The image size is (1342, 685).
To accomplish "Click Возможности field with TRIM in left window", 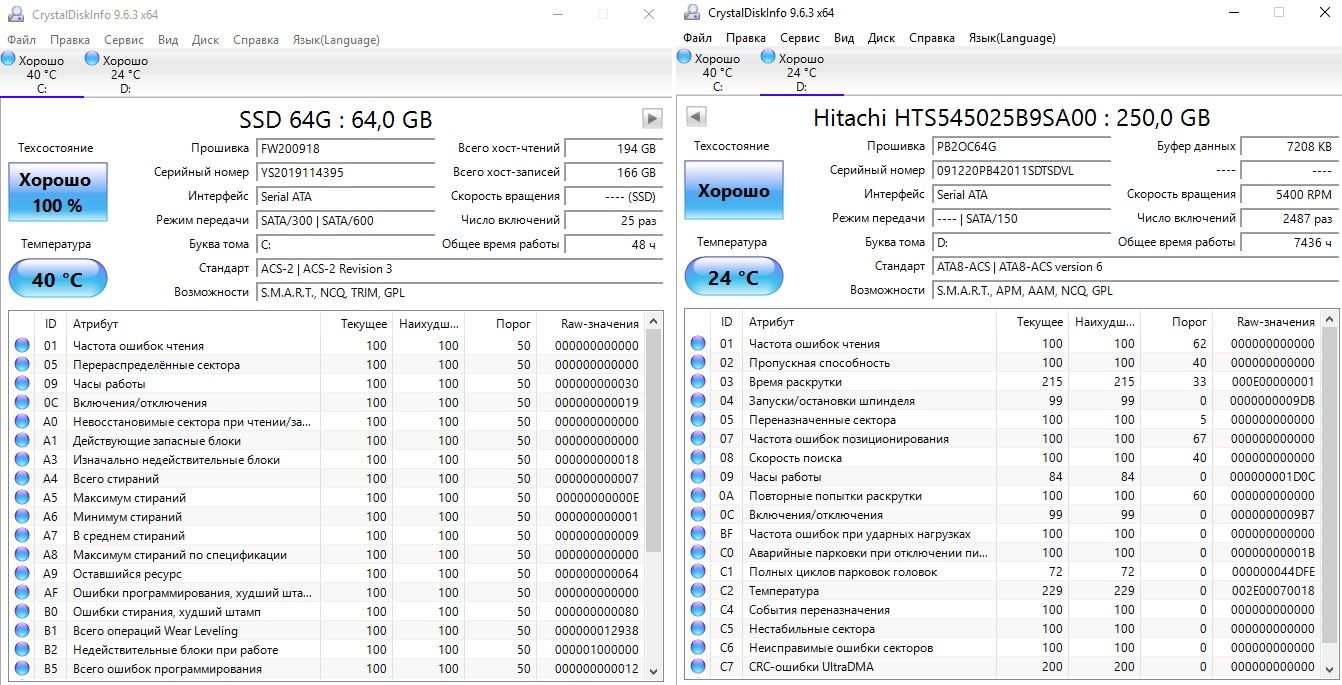I will pos(459,292).
